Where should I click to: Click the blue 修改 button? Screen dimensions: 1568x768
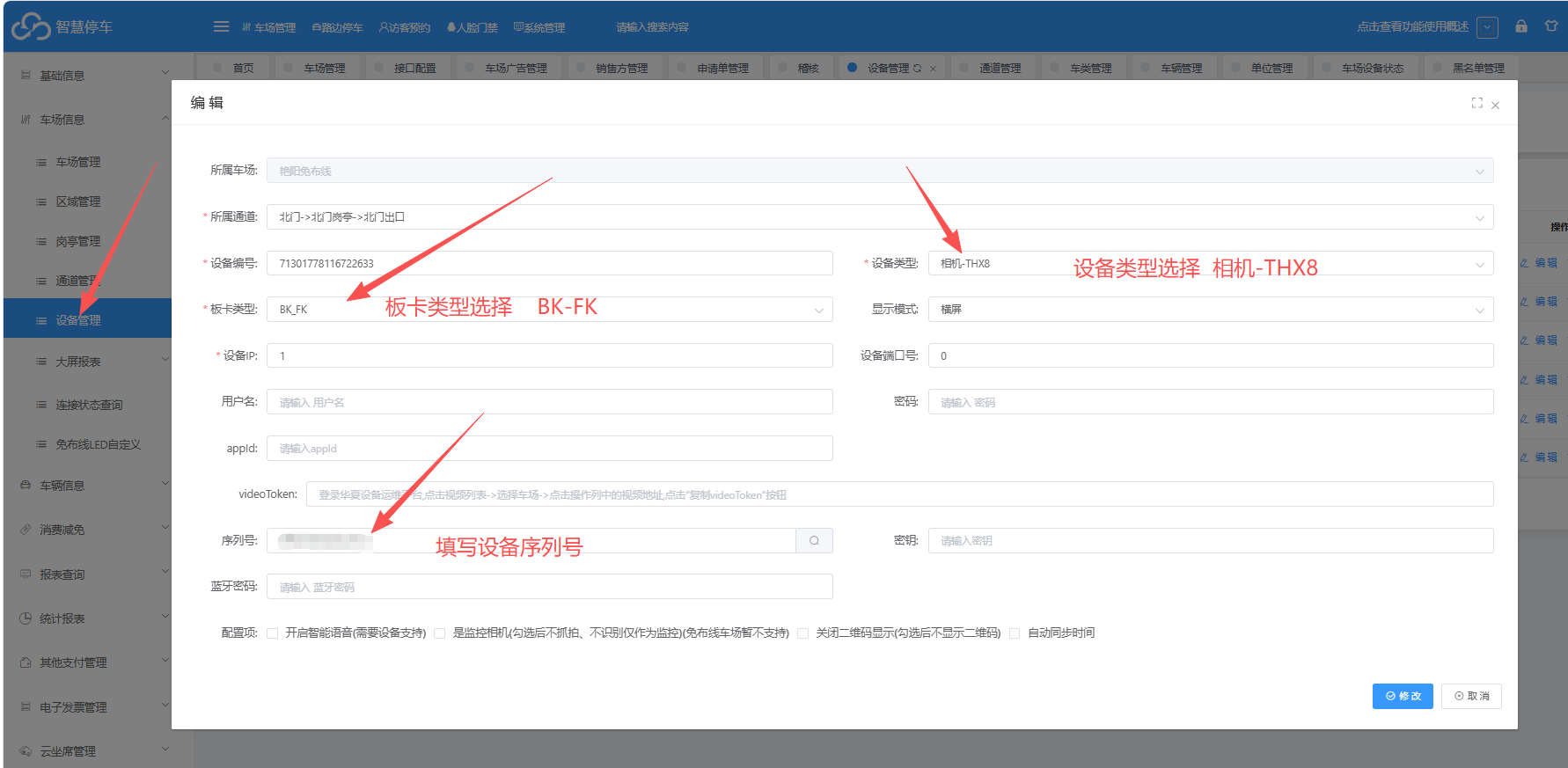pos(1403,696)
